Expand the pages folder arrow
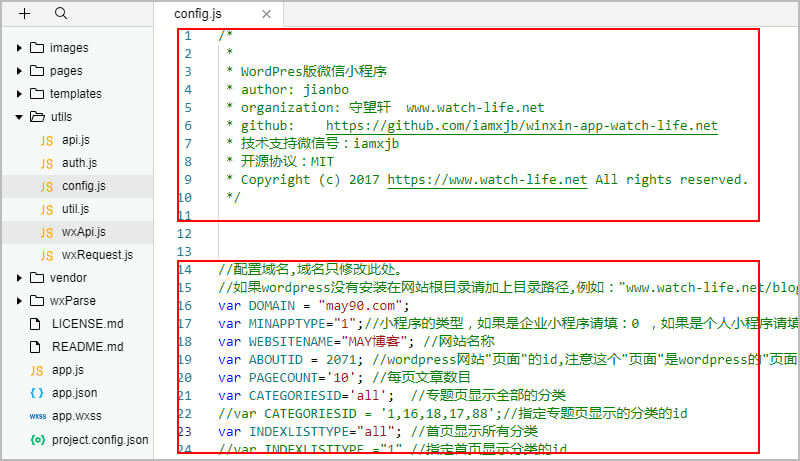The height and width of the screenshot is (461, 800). coord(19,71)
